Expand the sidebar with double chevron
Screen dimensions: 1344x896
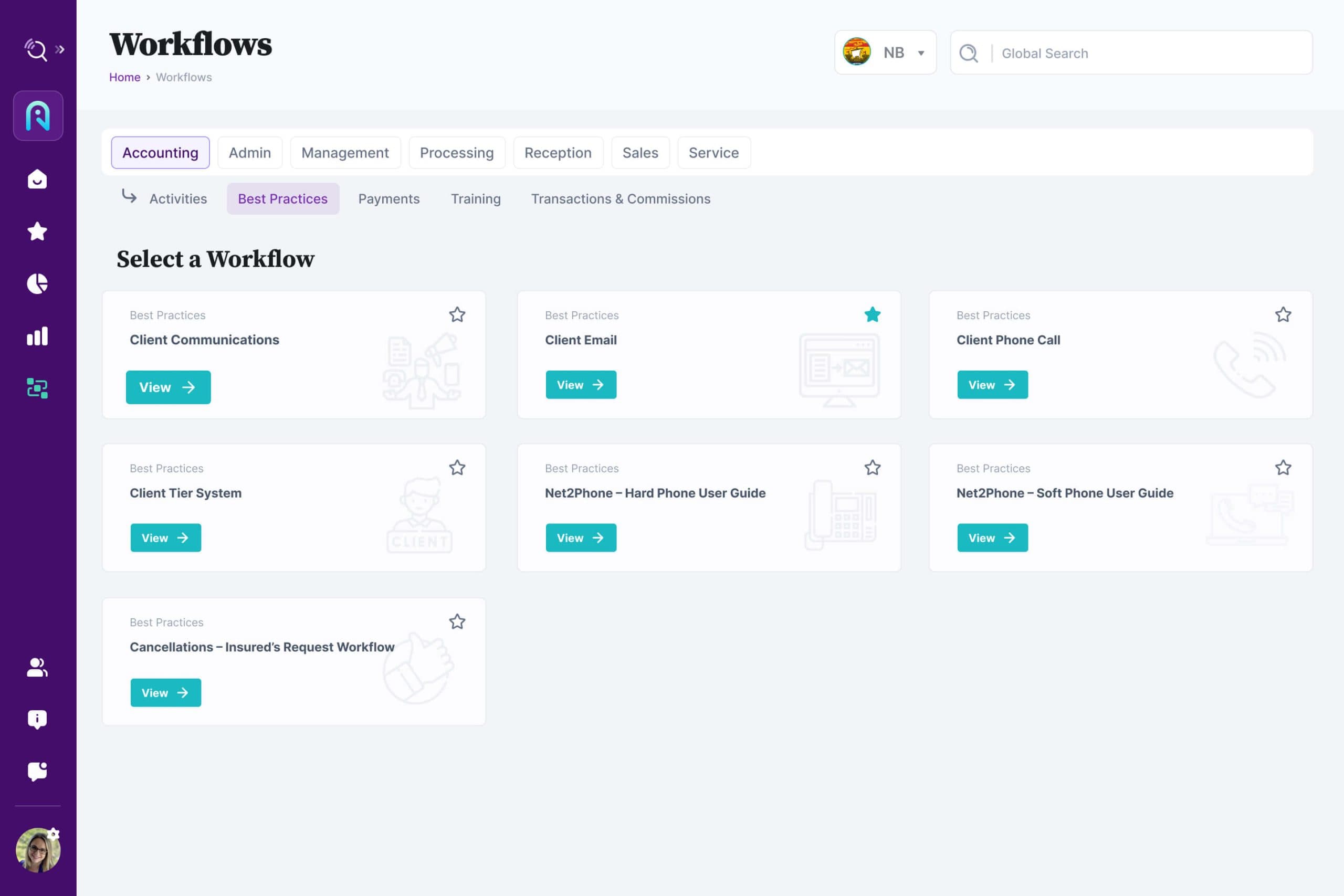(59, 50)
